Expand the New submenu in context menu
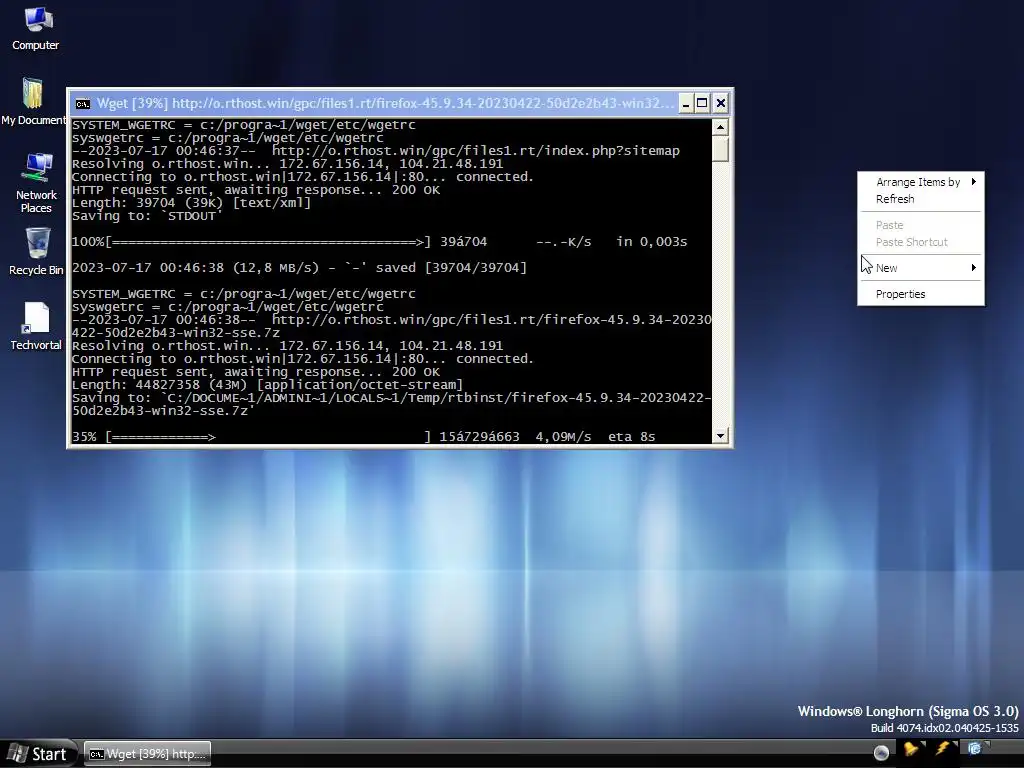 click(x=921, y=268)
